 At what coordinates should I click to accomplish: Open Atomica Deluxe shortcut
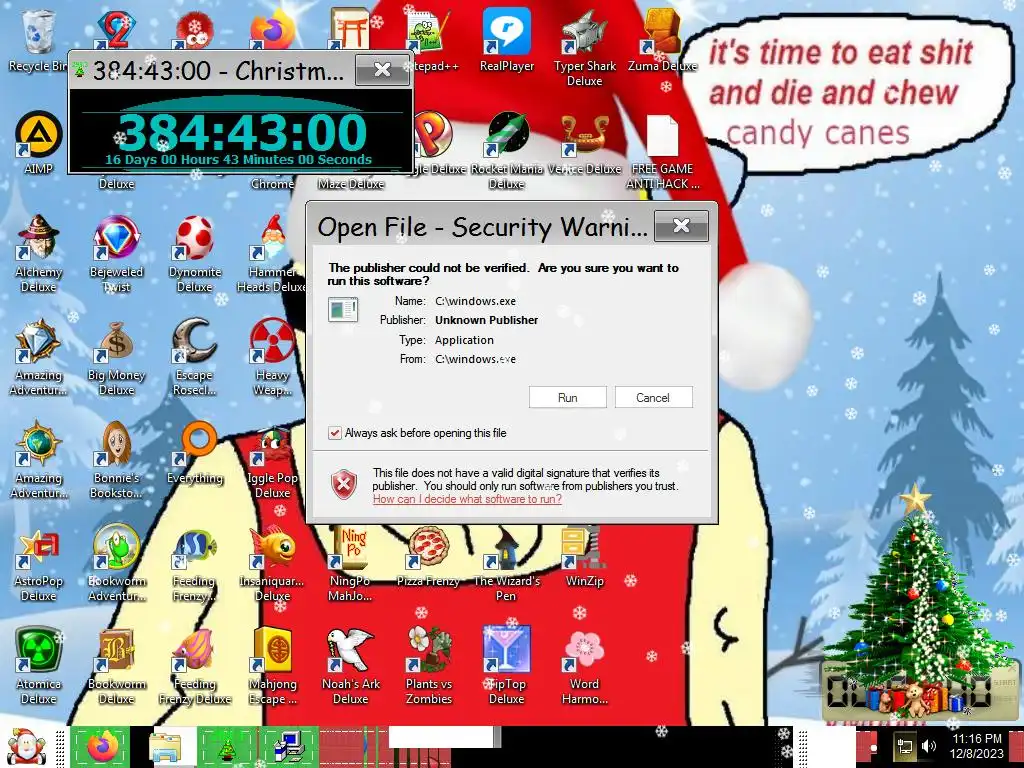coord(38,667)
